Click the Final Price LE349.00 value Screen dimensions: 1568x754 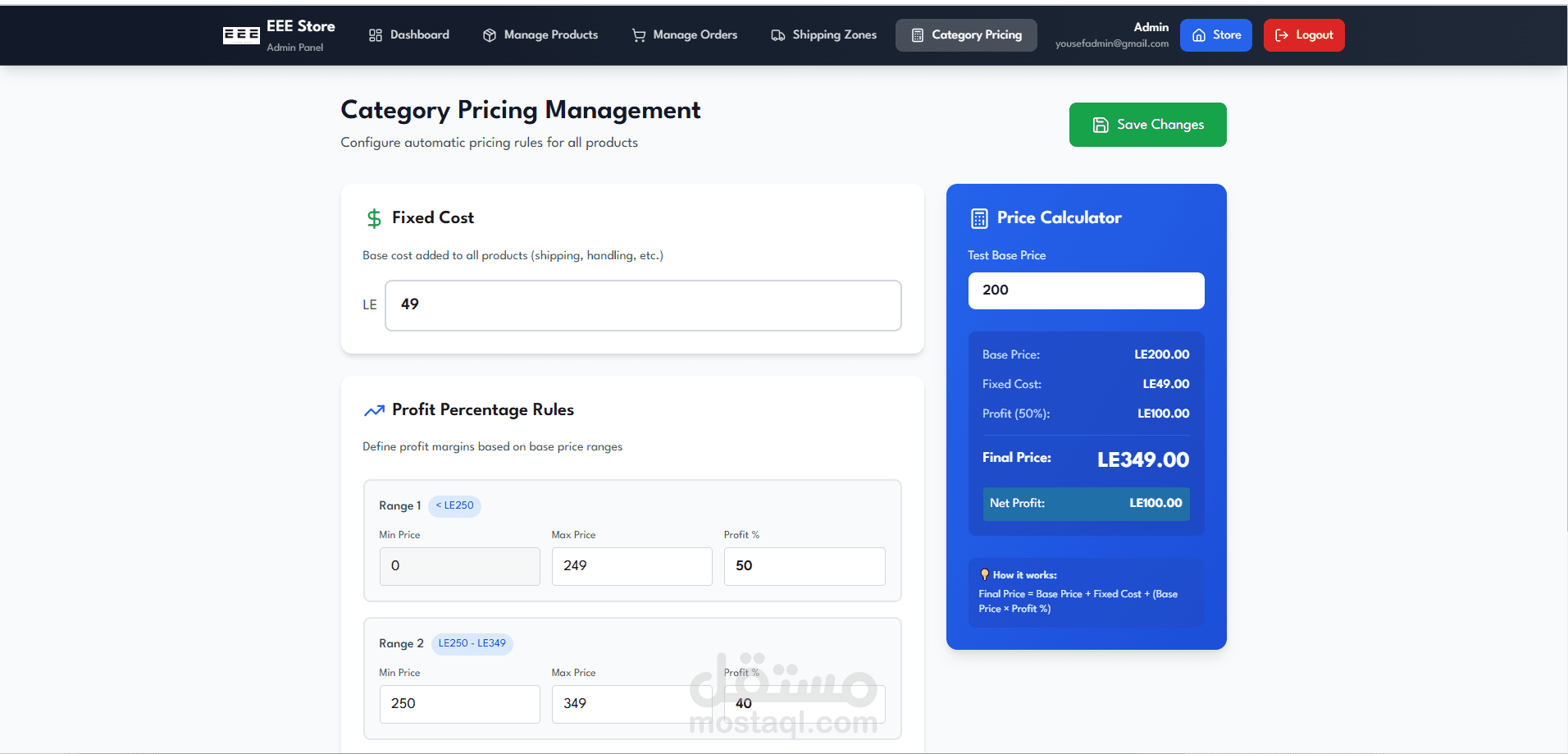coord(1143,460)
